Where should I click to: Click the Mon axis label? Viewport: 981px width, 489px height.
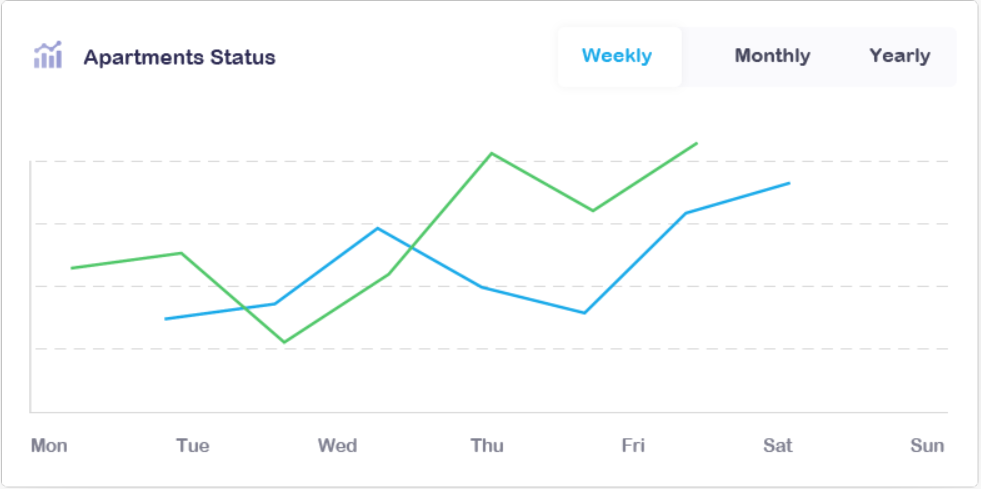[49, 445]
